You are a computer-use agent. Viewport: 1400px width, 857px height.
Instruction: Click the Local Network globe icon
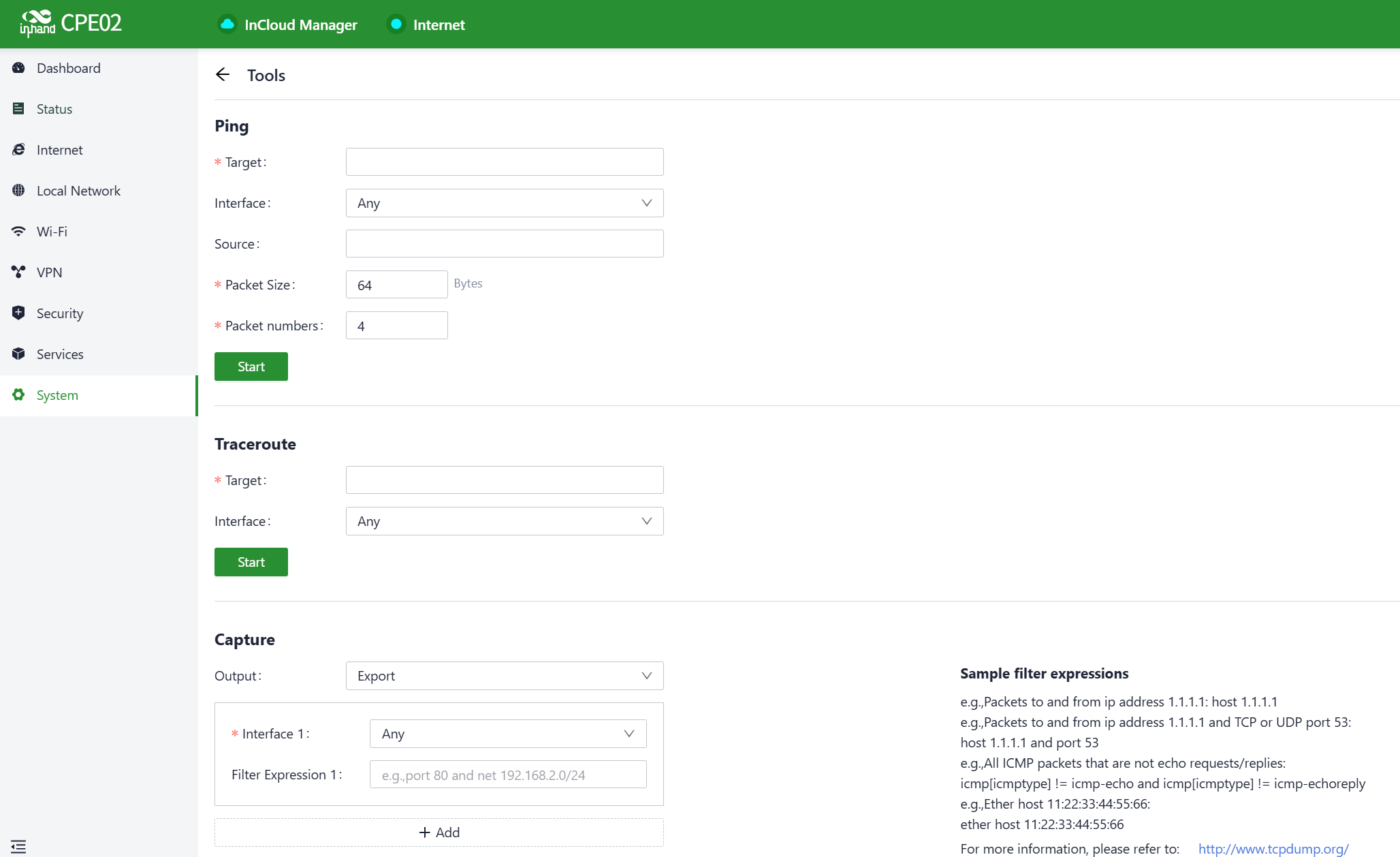(x=18, y=191)
